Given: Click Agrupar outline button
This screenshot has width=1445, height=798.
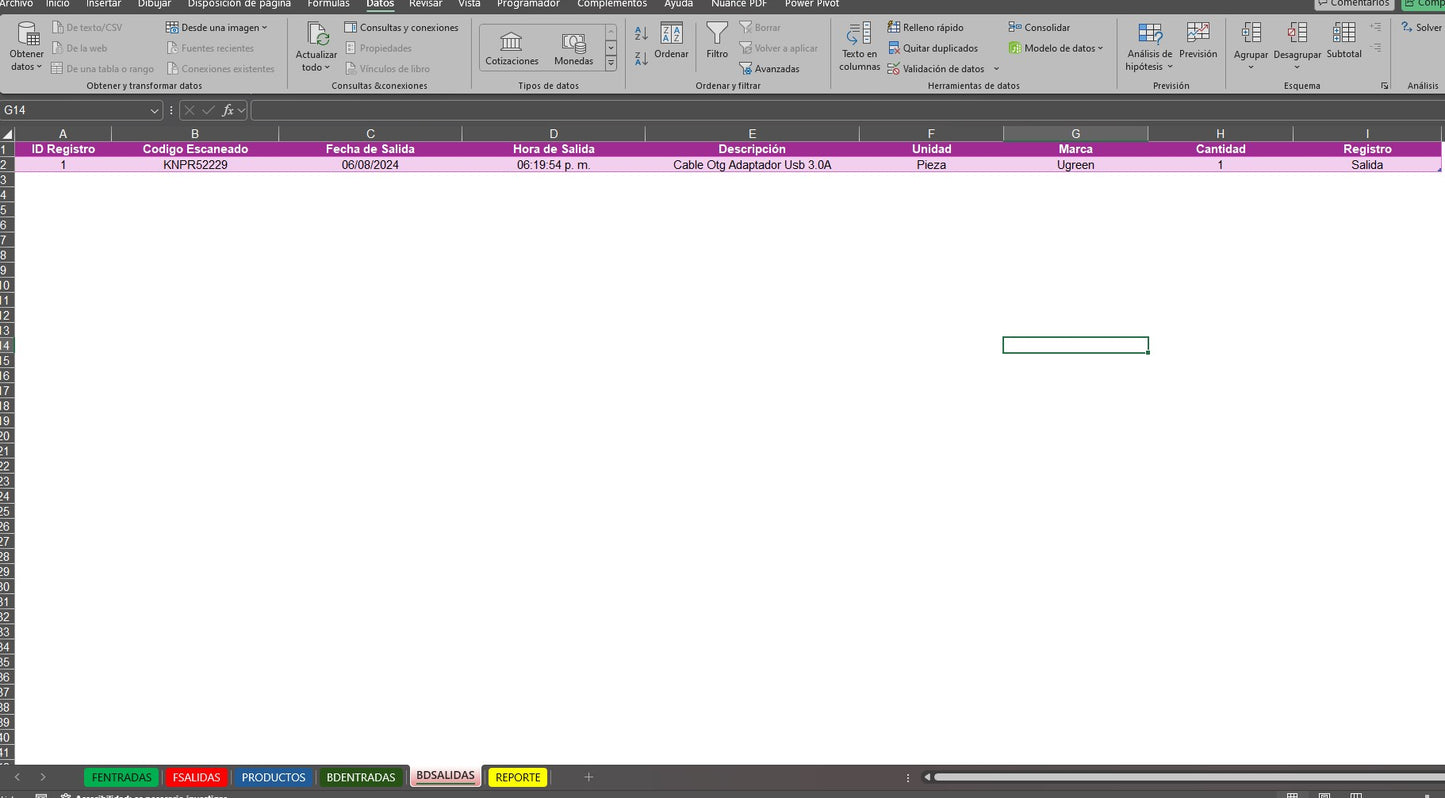Looking at the screenshot, I should click(1251, 47).
